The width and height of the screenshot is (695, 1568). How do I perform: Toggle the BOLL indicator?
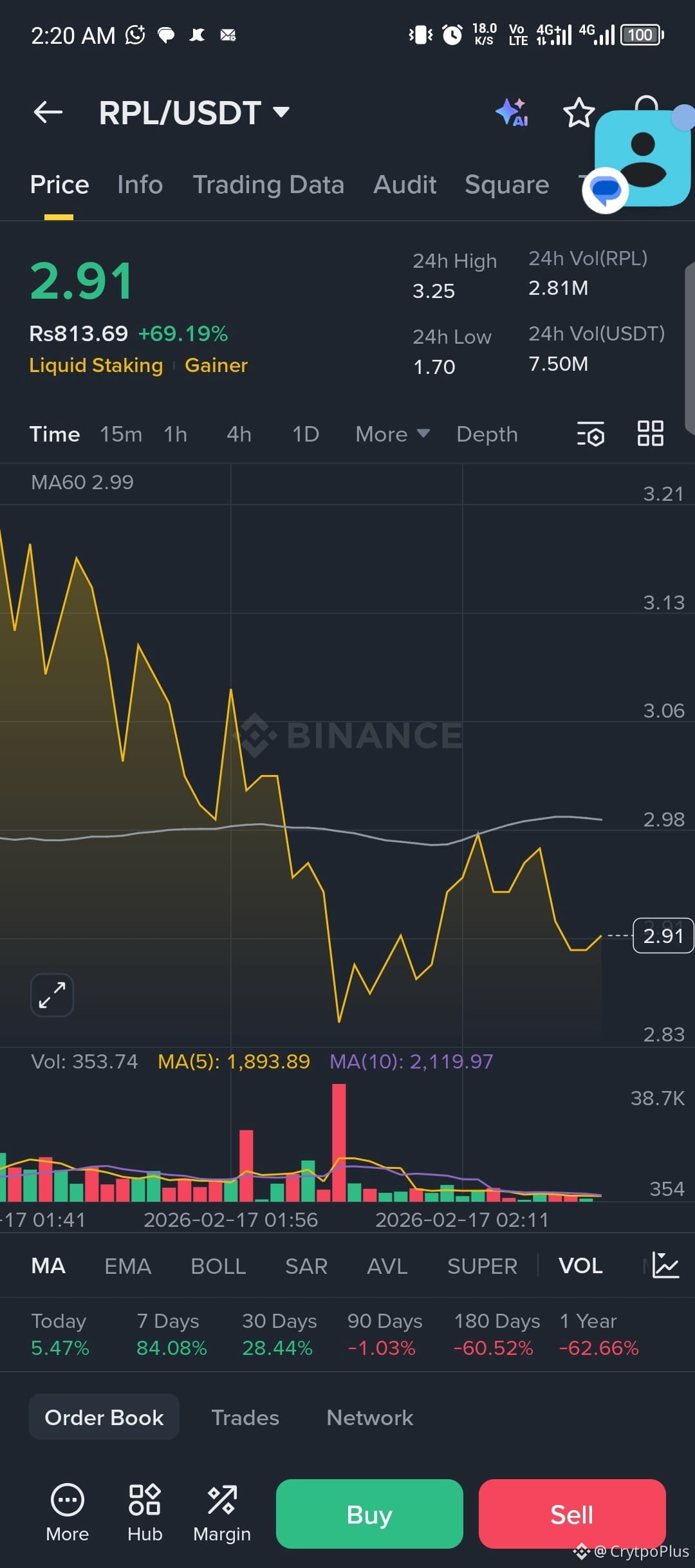(218, 1265)
